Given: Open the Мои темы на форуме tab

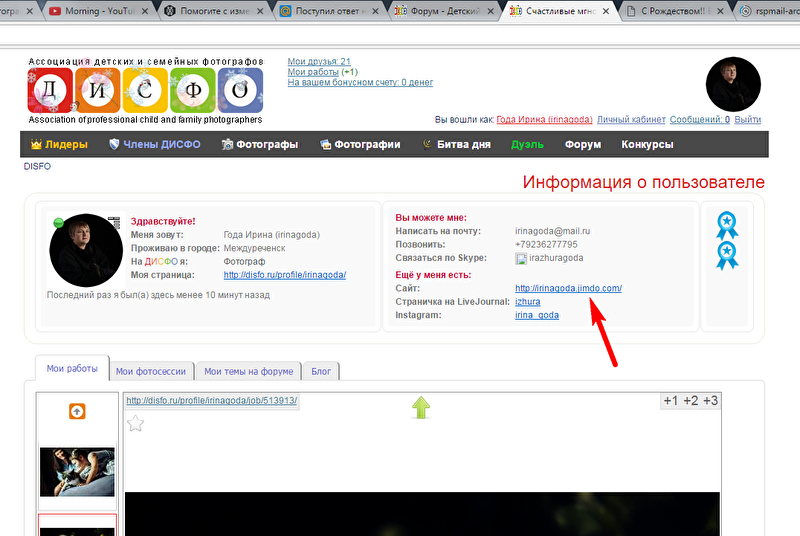Looking at the screenshot, I should point(249,371).
